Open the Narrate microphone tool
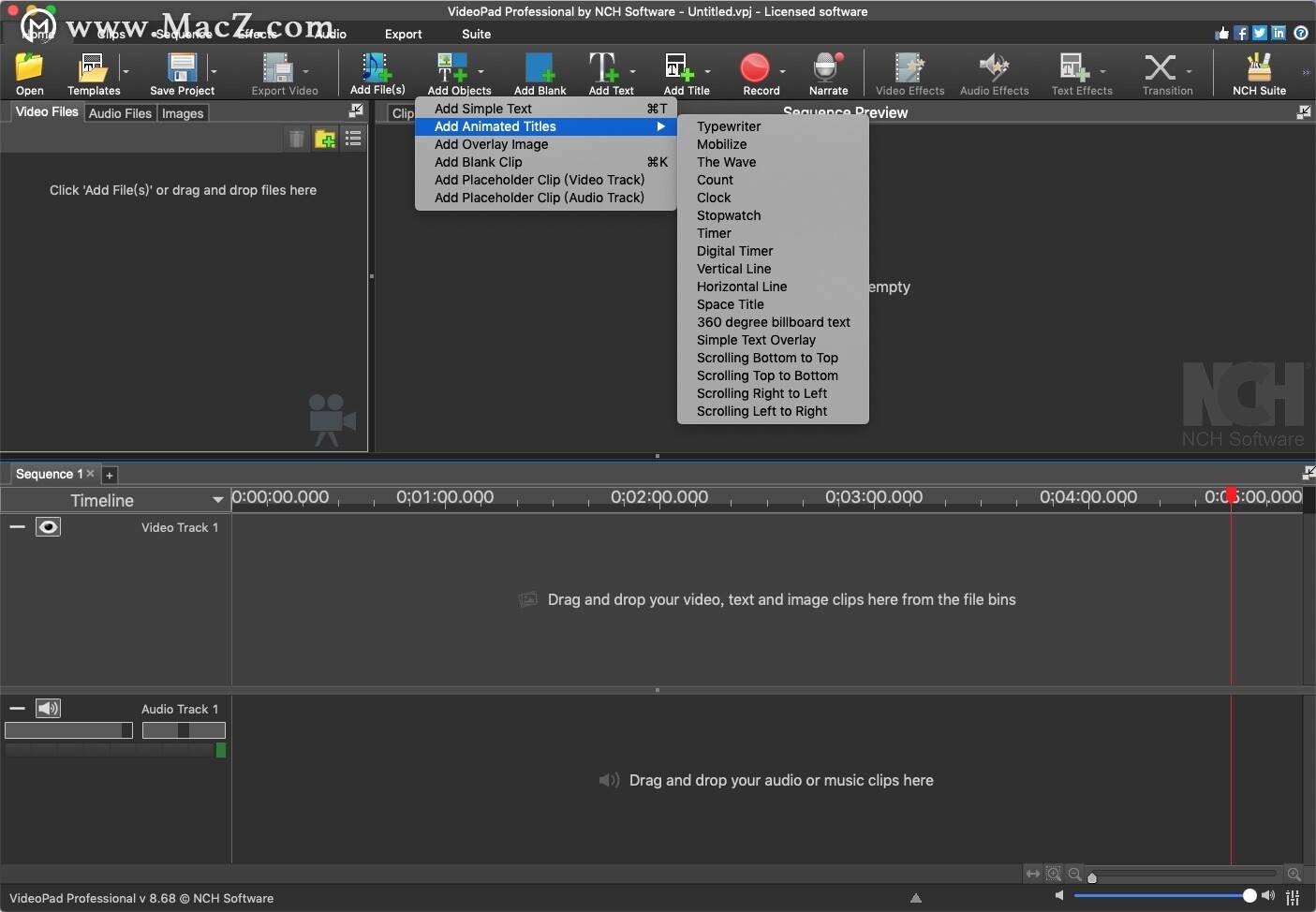Screen dimensions: 1316x912 828,68
